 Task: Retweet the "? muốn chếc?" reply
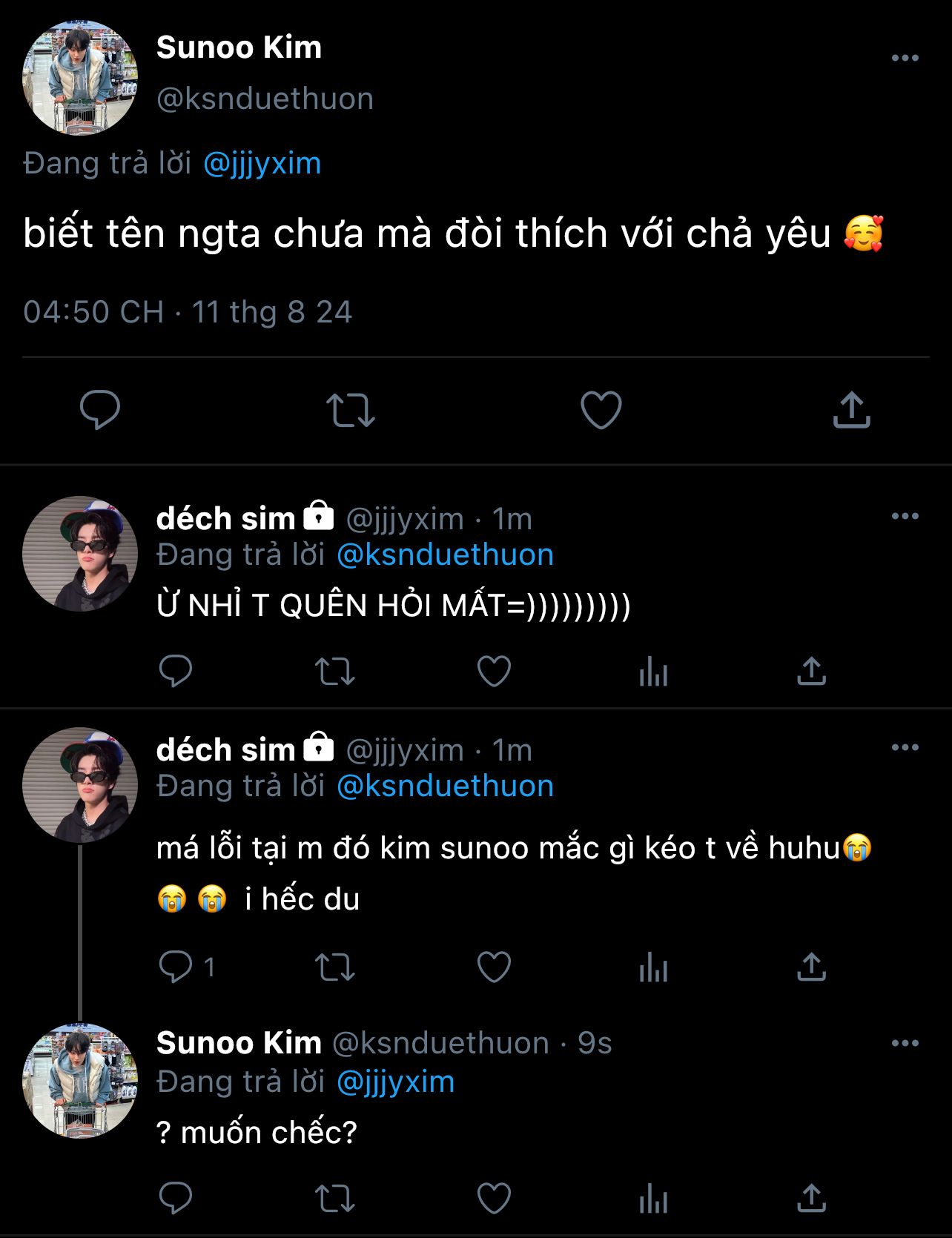pos(335,1198)
